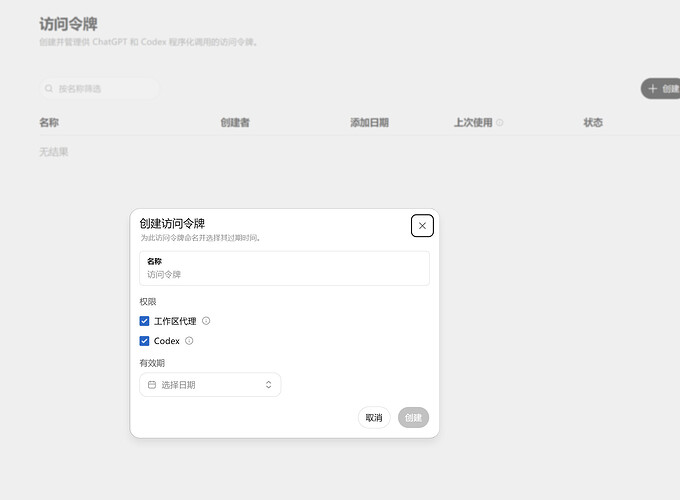
Task: Click the 创建访问令牌 dialog title
Action: pyautogui.click(x=172, y=223)
